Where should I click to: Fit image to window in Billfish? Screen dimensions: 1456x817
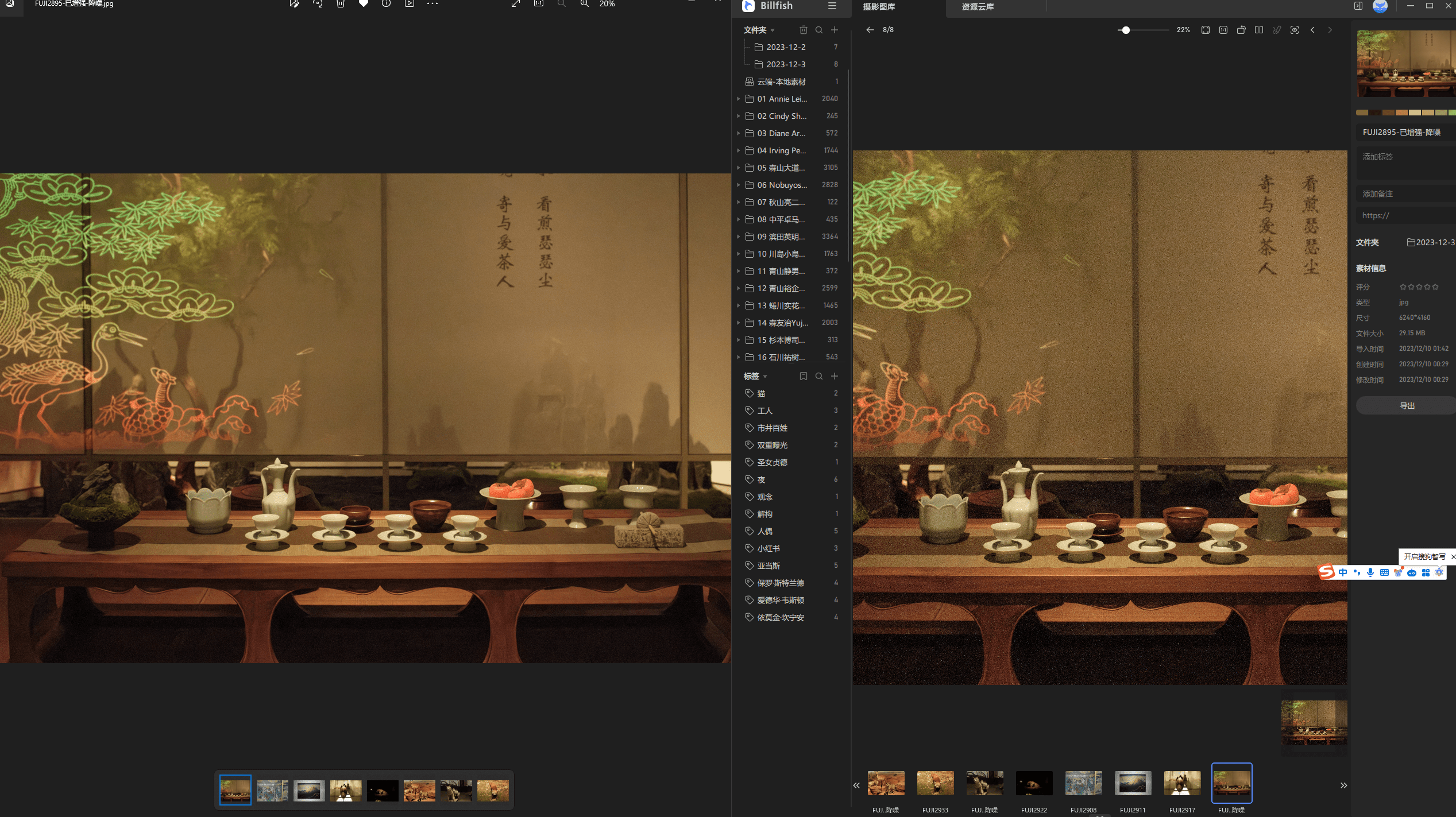coord(1206,30)
